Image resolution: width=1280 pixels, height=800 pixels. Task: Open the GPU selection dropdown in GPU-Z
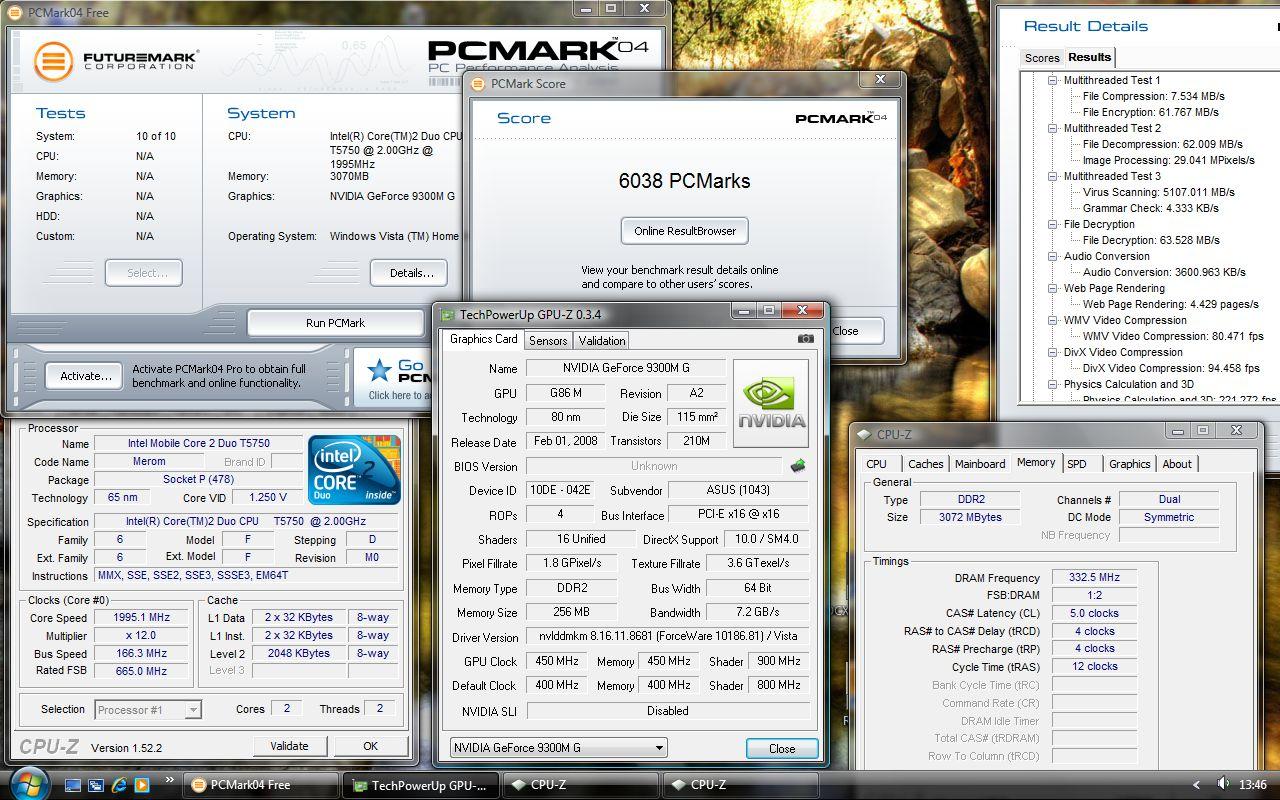point(559,747)
